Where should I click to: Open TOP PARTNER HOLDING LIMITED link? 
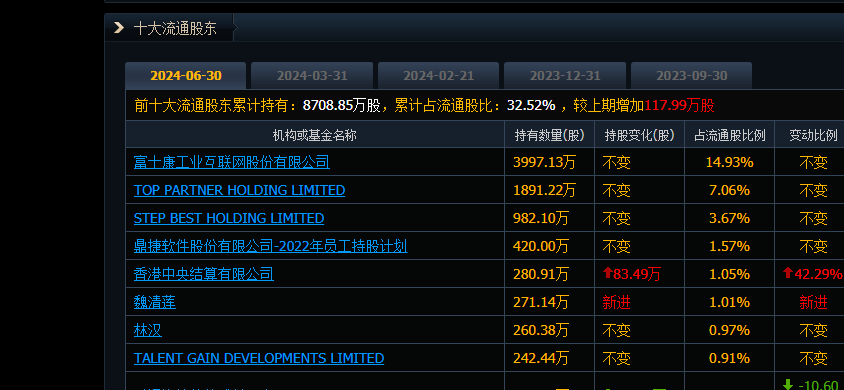coord(240,190)
